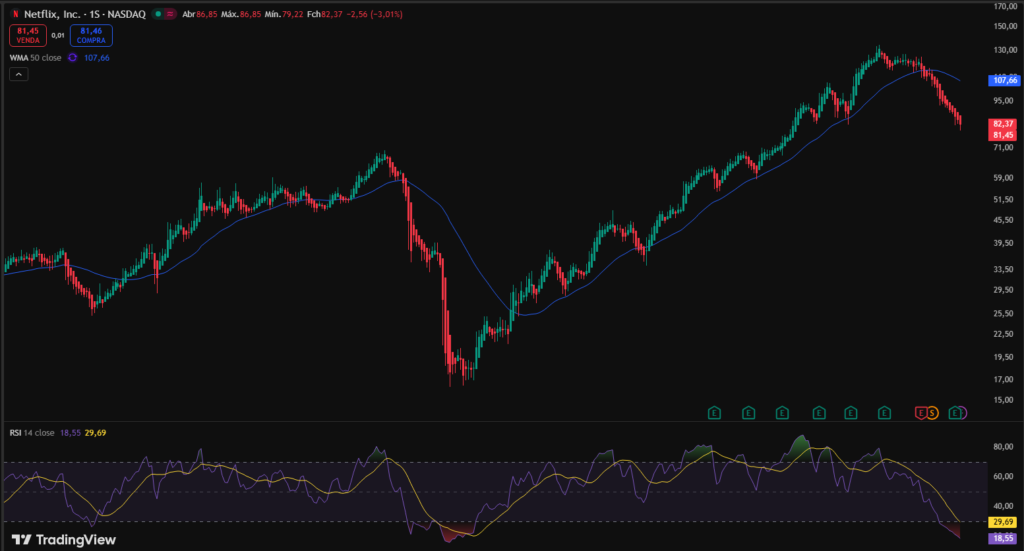Click the green E marker overlapping the purple circle
The width and height of the screenshot is (1024, 551).
coord(954,413)
